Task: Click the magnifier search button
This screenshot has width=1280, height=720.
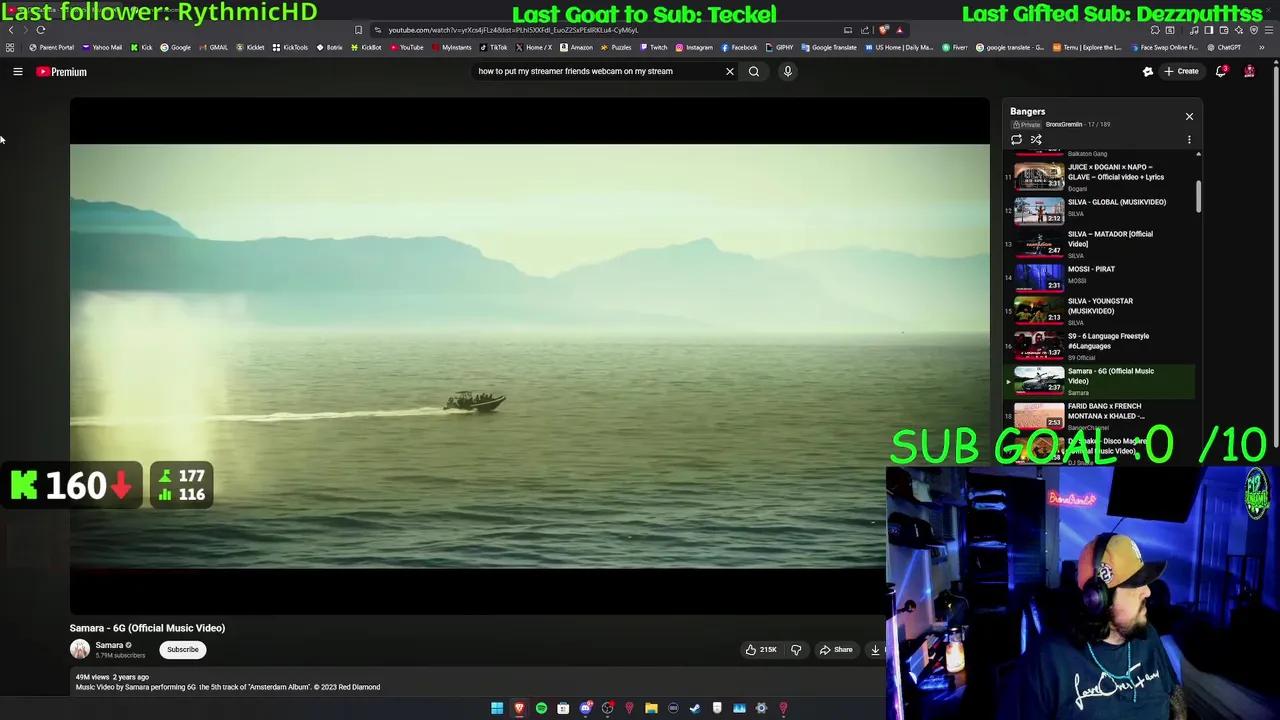Action: (754, 71)
